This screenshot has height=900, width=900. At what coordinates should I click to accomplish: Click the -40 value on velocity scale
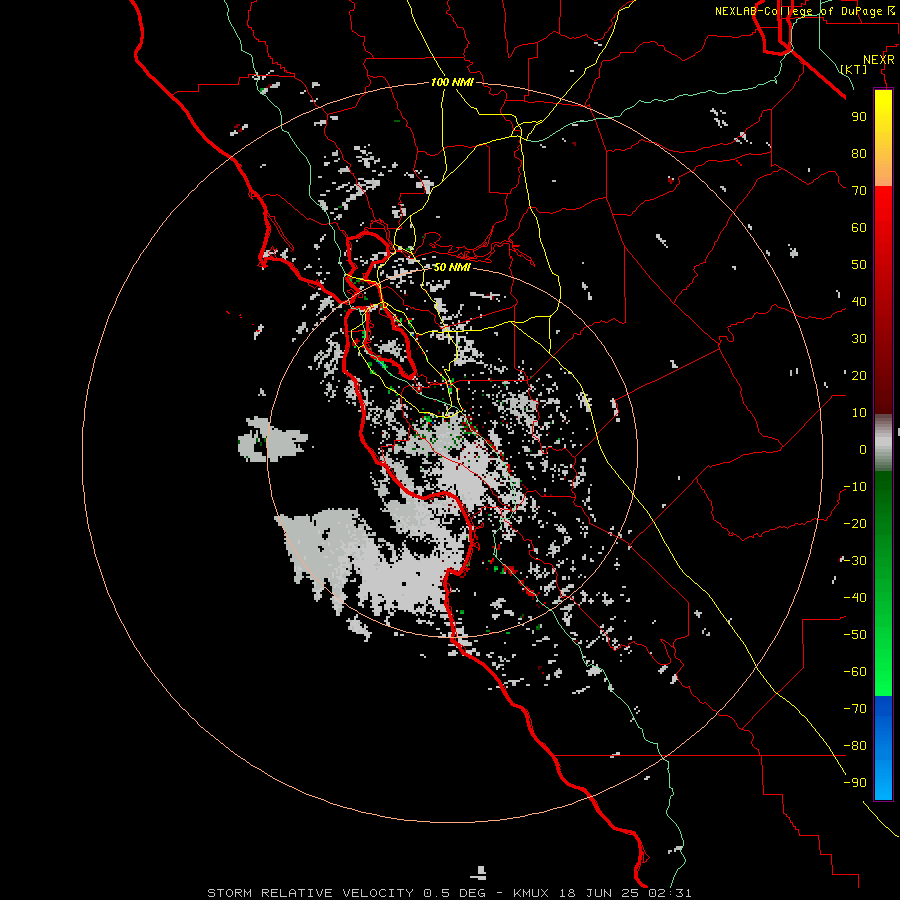855,598
